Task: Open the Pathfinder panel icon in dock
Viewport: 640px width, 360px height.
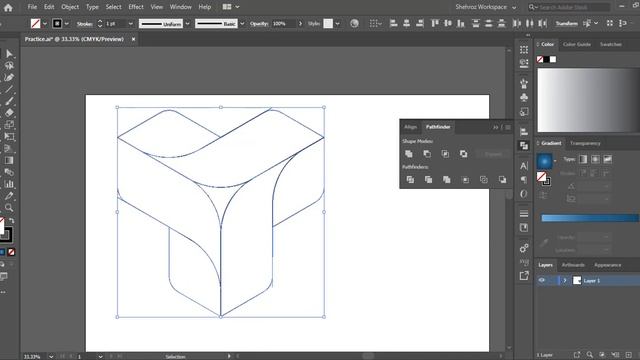Action: pyautogui.click(x=524, y=145)
